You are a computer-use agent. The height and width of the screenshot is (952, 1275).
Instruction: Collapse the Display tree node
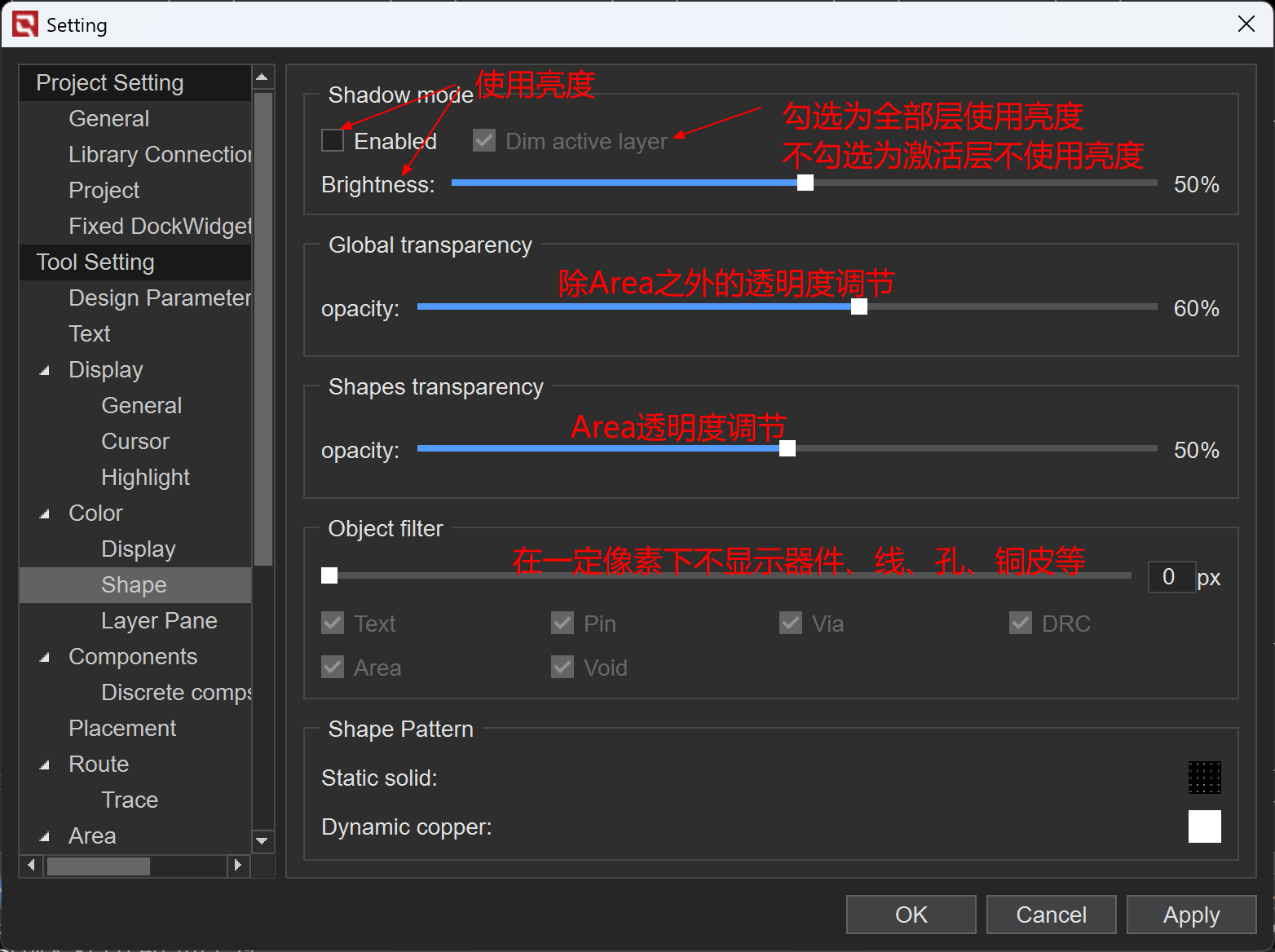coord(45,370)
